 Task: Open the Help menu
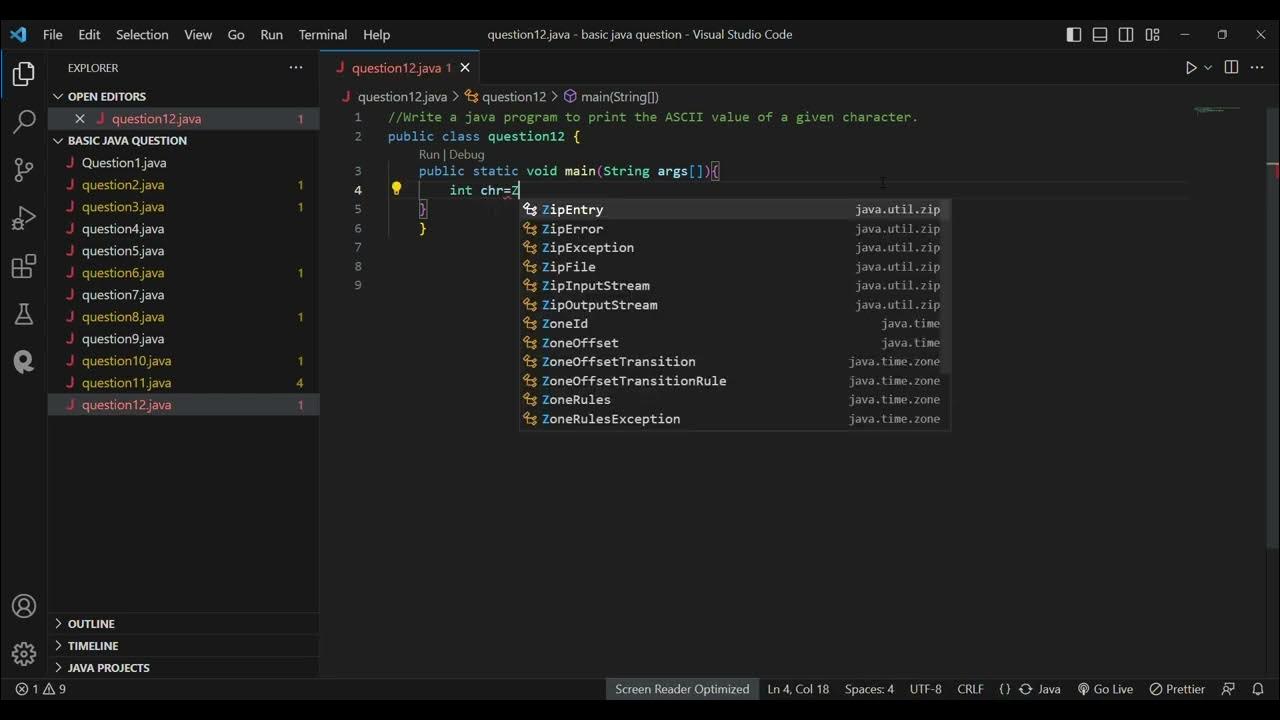(x=376, y=34)
